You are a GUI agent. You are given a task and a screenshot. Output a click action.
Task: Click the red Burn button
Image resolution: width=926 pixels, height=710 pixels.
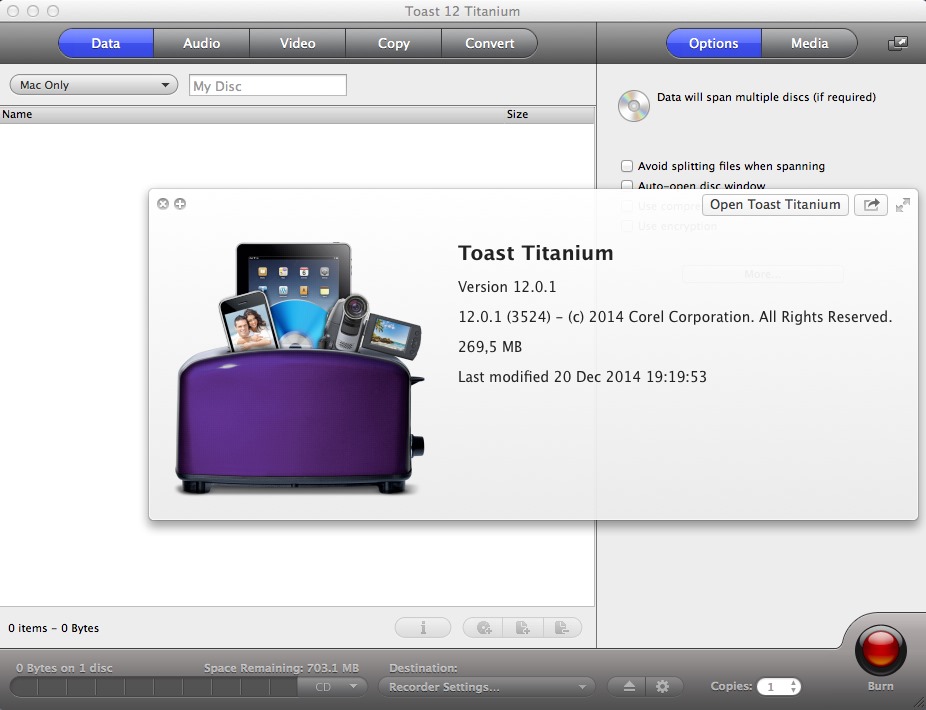point(881,650)
